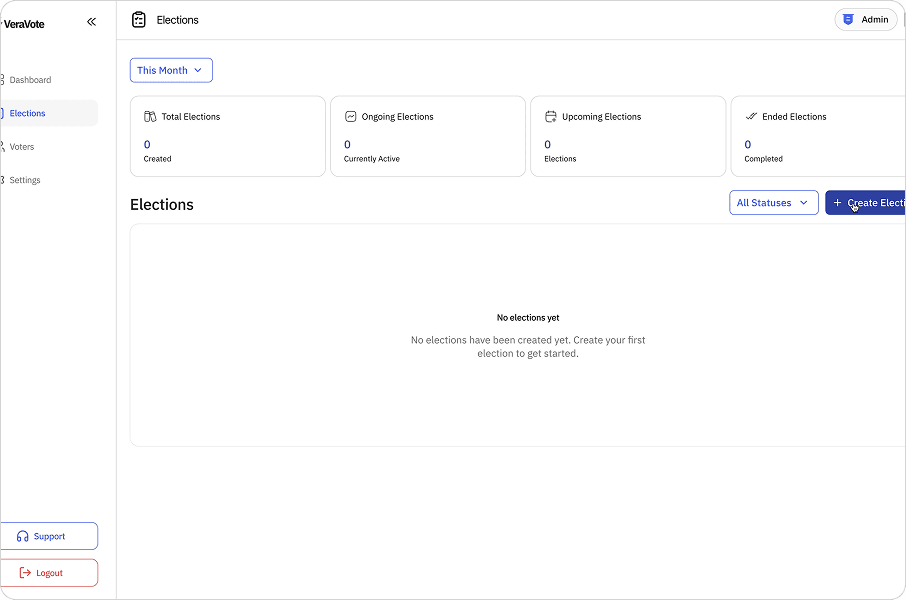Collapse the sidebar with the double chevron
Screen dimensions: 906x600
(x=91, y=21)
